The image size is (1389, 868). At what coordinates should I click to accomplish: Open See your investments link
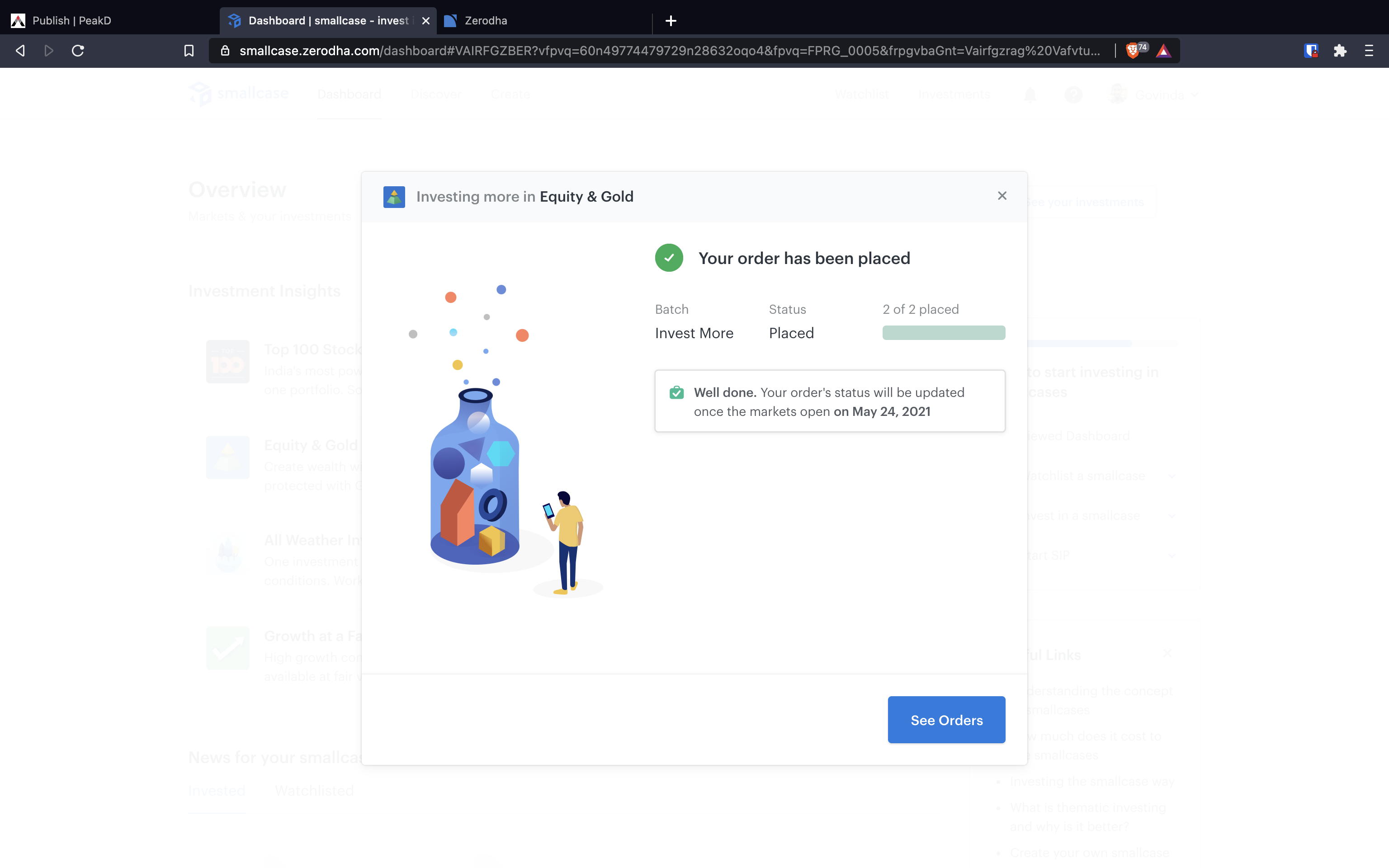coord(1085,202)
